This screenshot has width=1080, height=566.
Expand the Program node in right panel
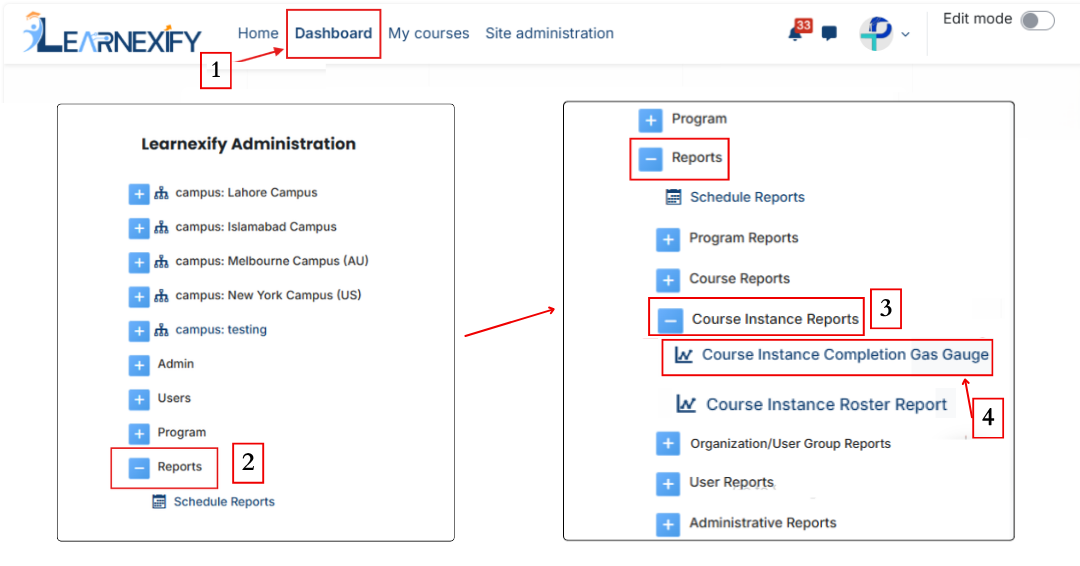(x=650, y=120)
